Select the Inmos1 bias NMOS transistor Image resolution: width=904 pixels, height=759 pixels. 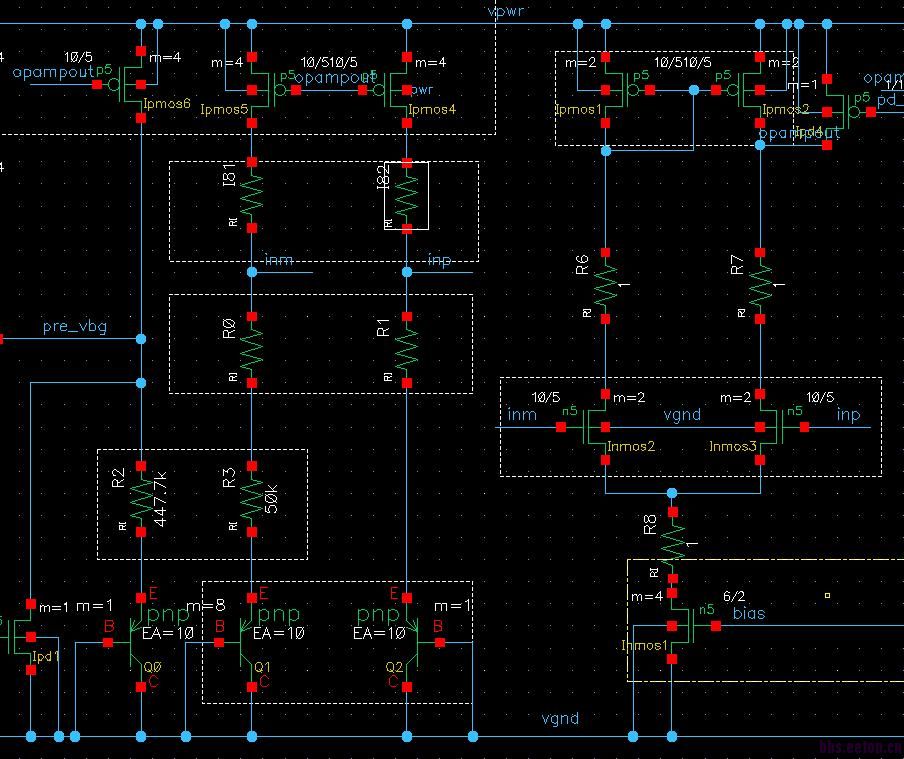[x=680, y=626]
